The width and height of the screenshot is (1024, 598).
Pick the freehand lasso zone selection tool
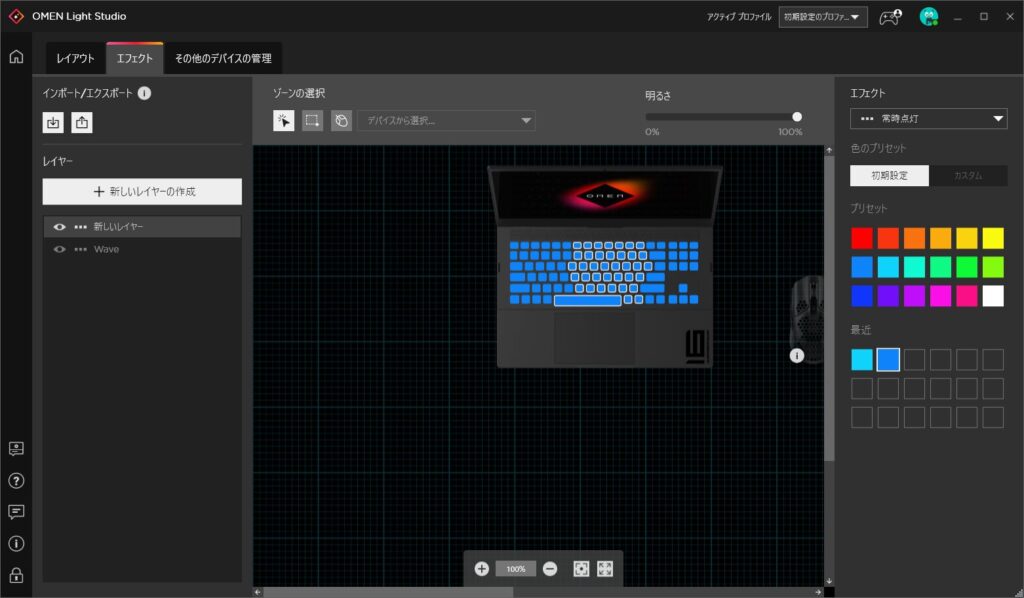(342, 121)
